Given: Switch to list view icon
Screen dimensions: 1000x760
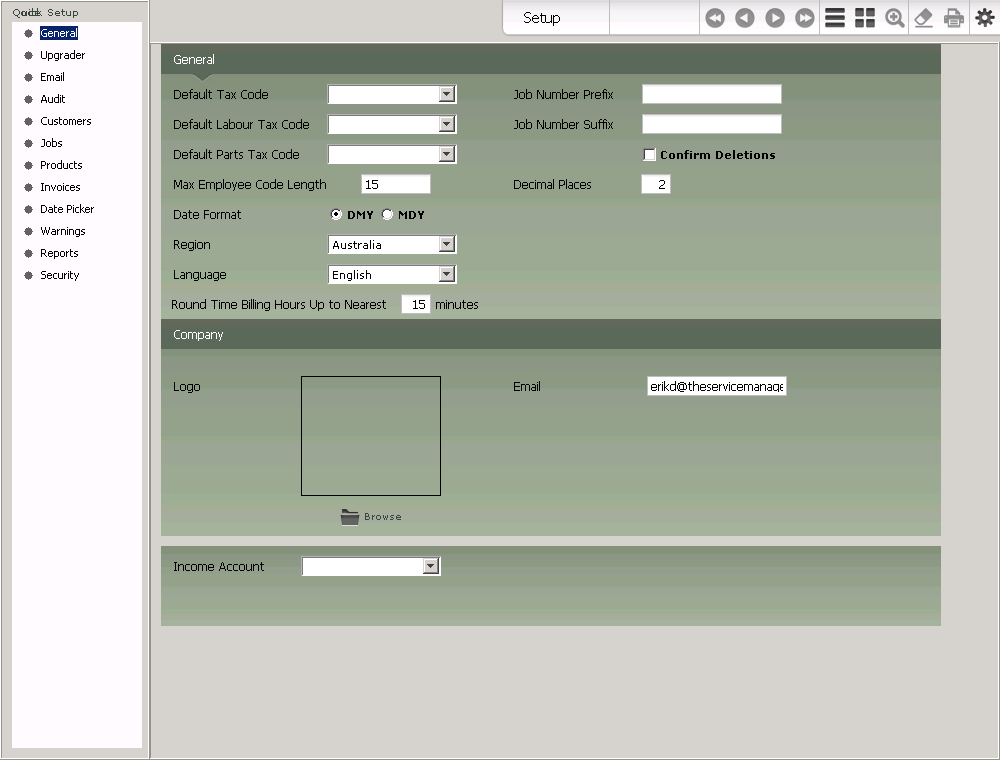Looking at the screenshot, I should 835,18.
